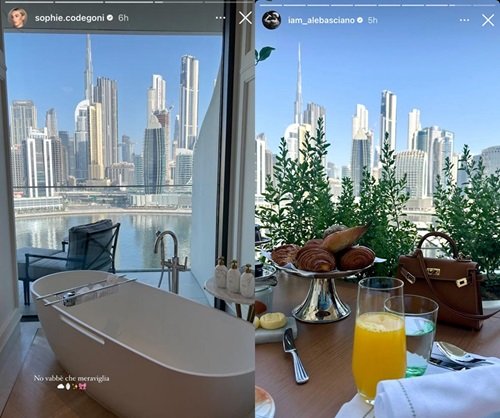
Task: Tap the "No vabbè che meraviglia" caption text
Action: 71,378
